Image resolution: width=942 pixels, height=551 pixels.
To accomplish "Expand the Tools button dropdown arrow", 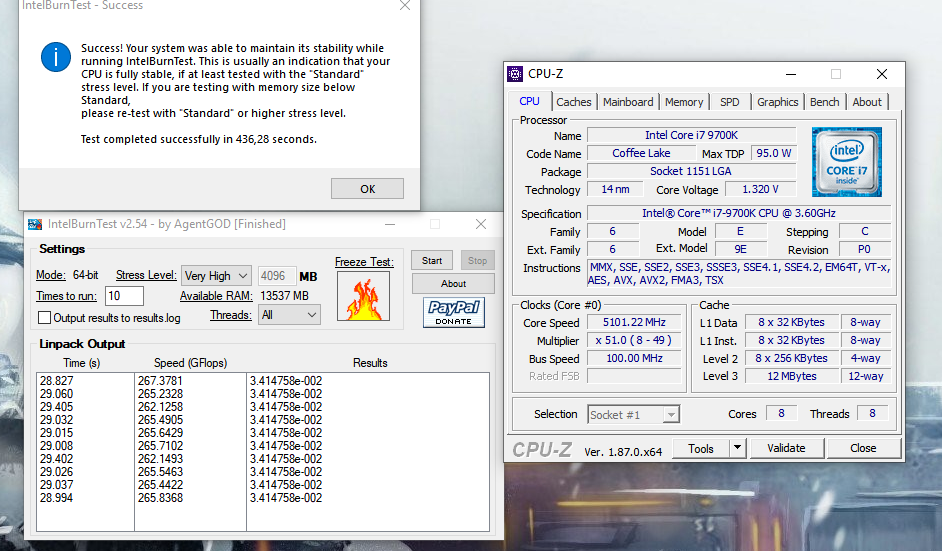I will click(737, 448).
